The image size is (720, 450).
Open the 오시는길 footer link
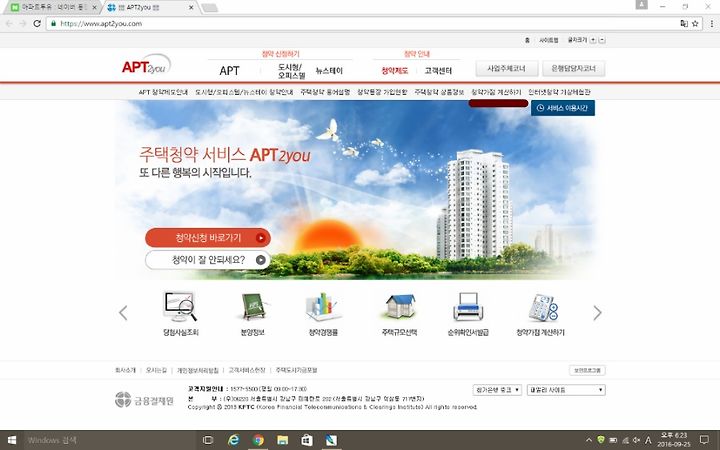point(156,370)
